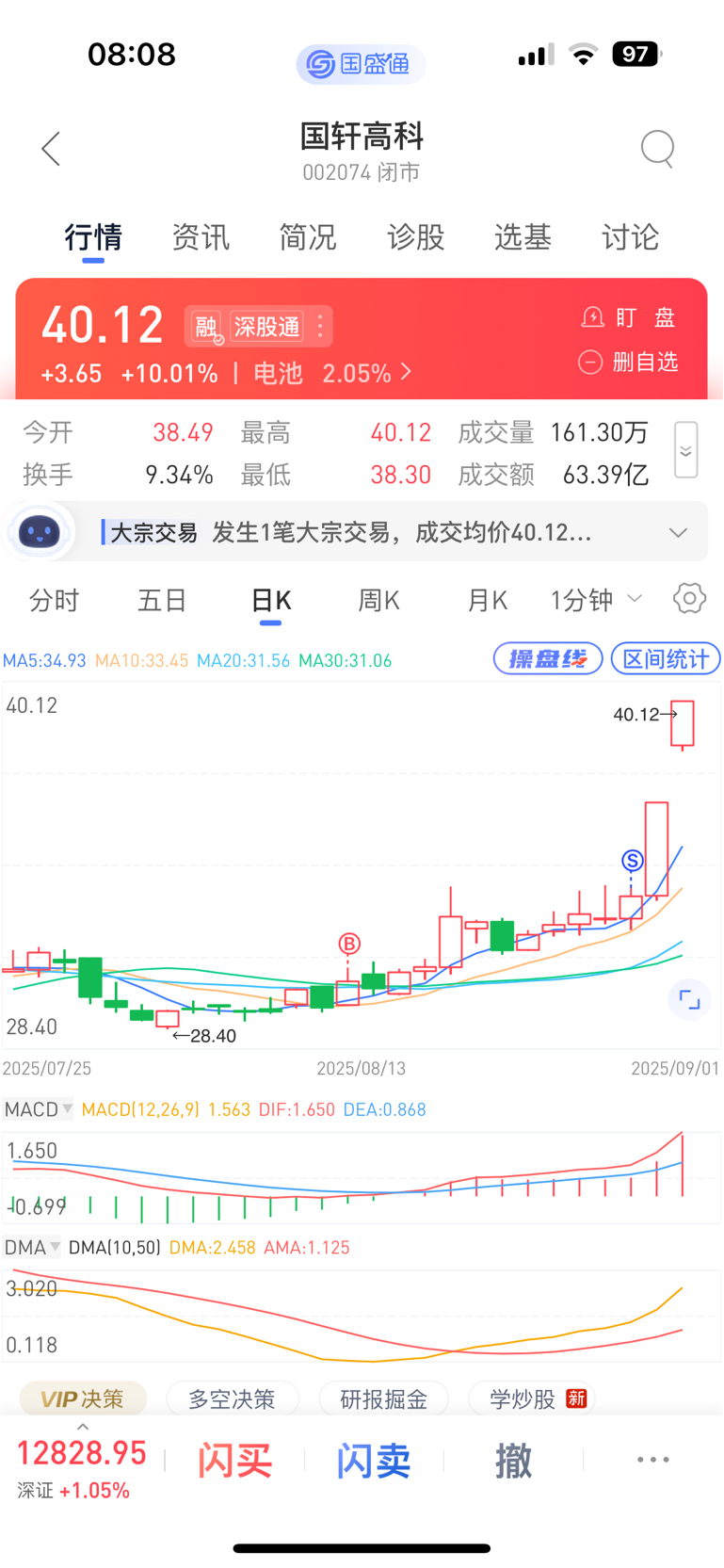Viewport: 724px width, 1568px height.
Task: Tap the MA20:31.56 label
Action: point(244,660)
